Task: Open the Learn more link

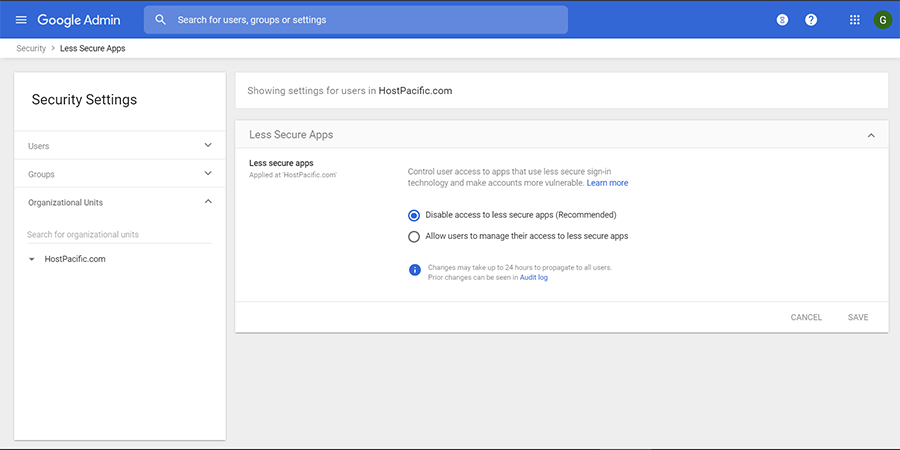Action: [x=607, y=183]
